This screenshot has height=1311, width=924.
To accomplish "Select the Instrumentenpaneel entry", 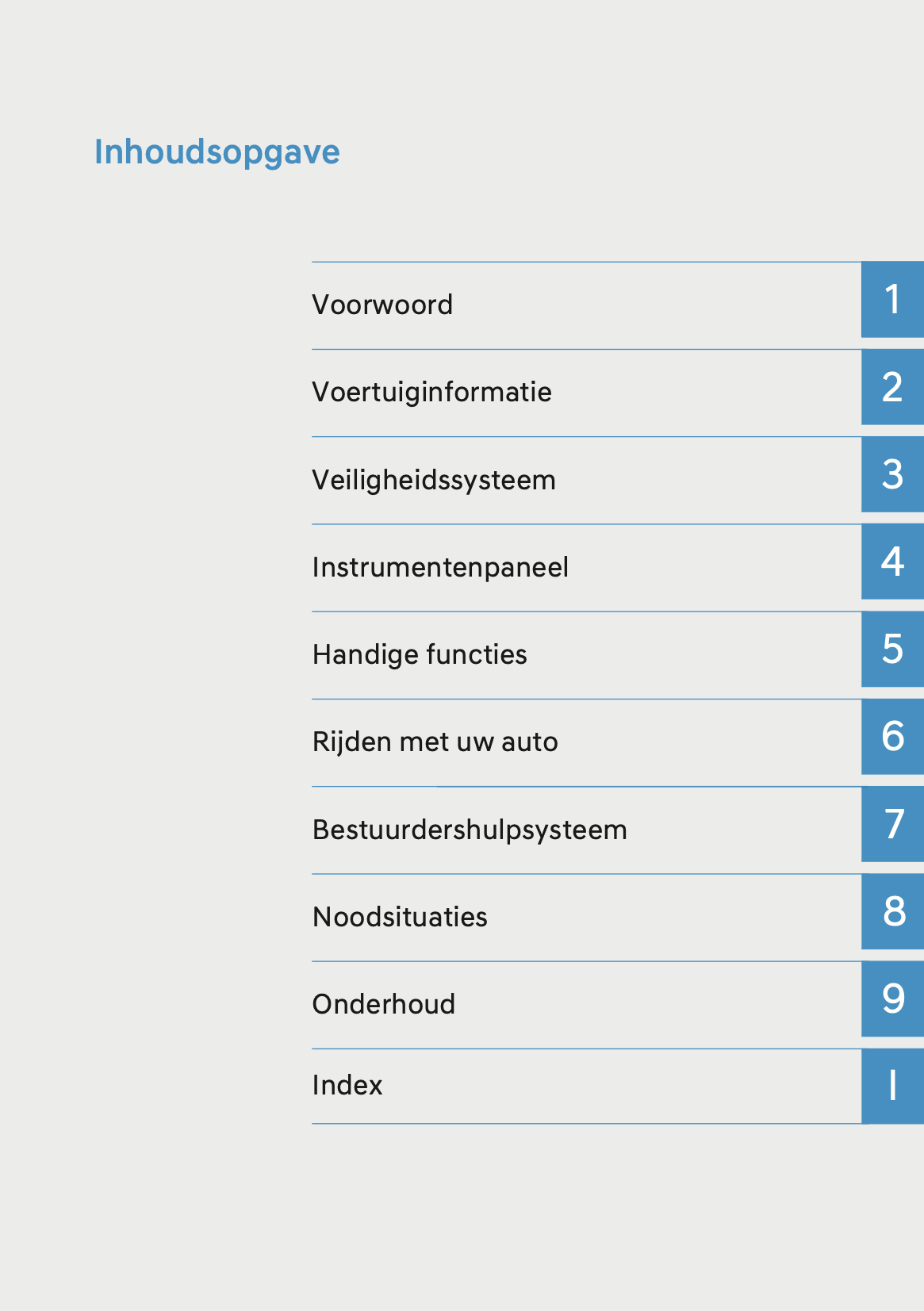I will [440, 567].
